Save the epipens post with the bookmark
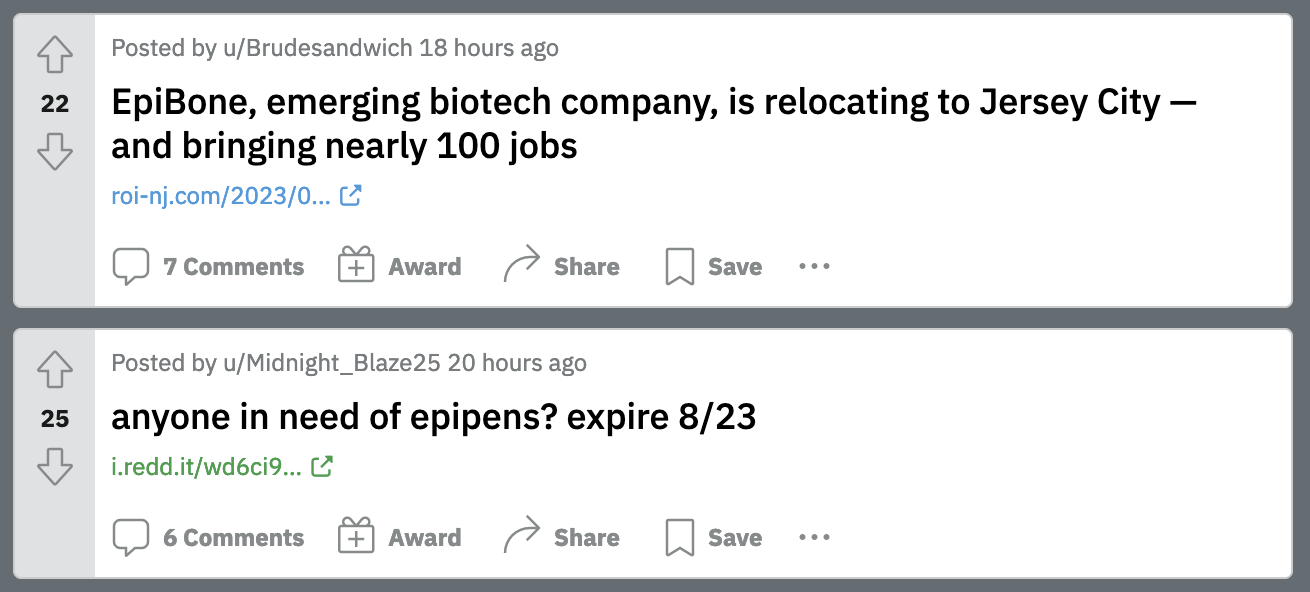This screenshot has height=592, width=1310. coord(713,538)
